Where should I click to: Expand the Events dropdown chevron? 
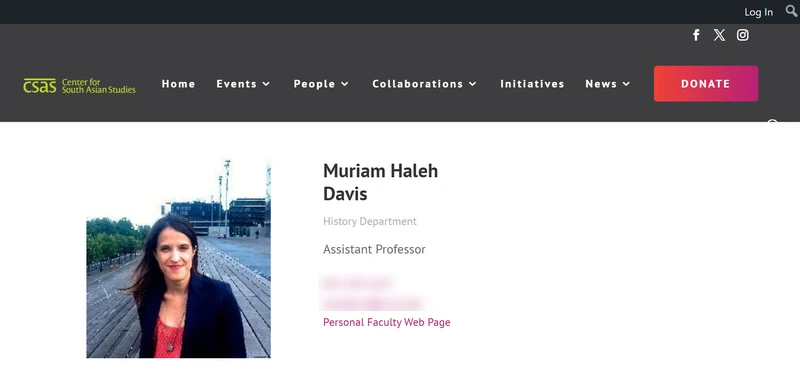tap(266, 84)
